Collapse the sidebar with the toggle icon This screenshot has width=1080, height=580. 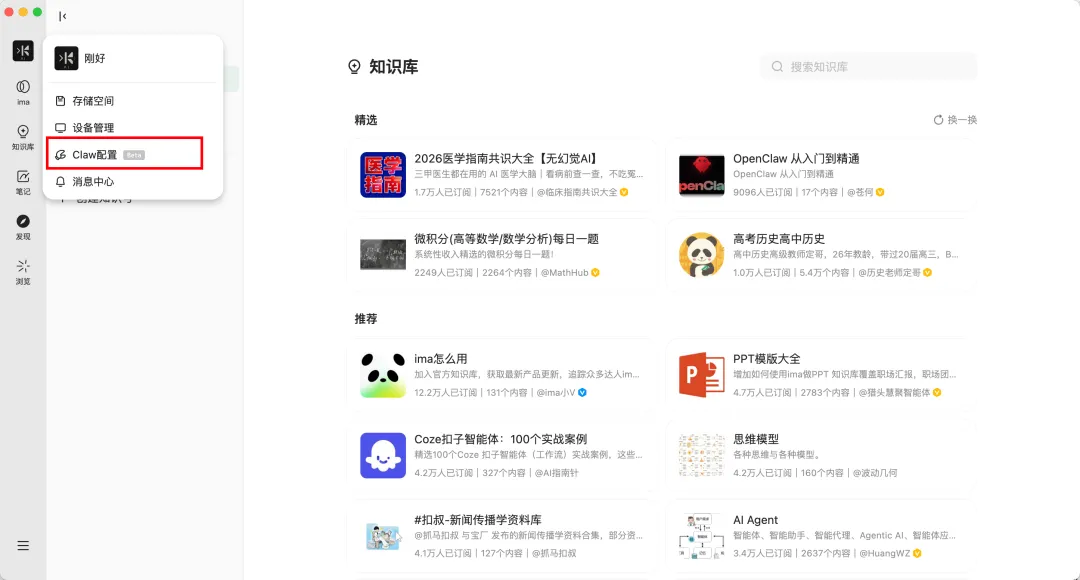[x=63, y=16]
